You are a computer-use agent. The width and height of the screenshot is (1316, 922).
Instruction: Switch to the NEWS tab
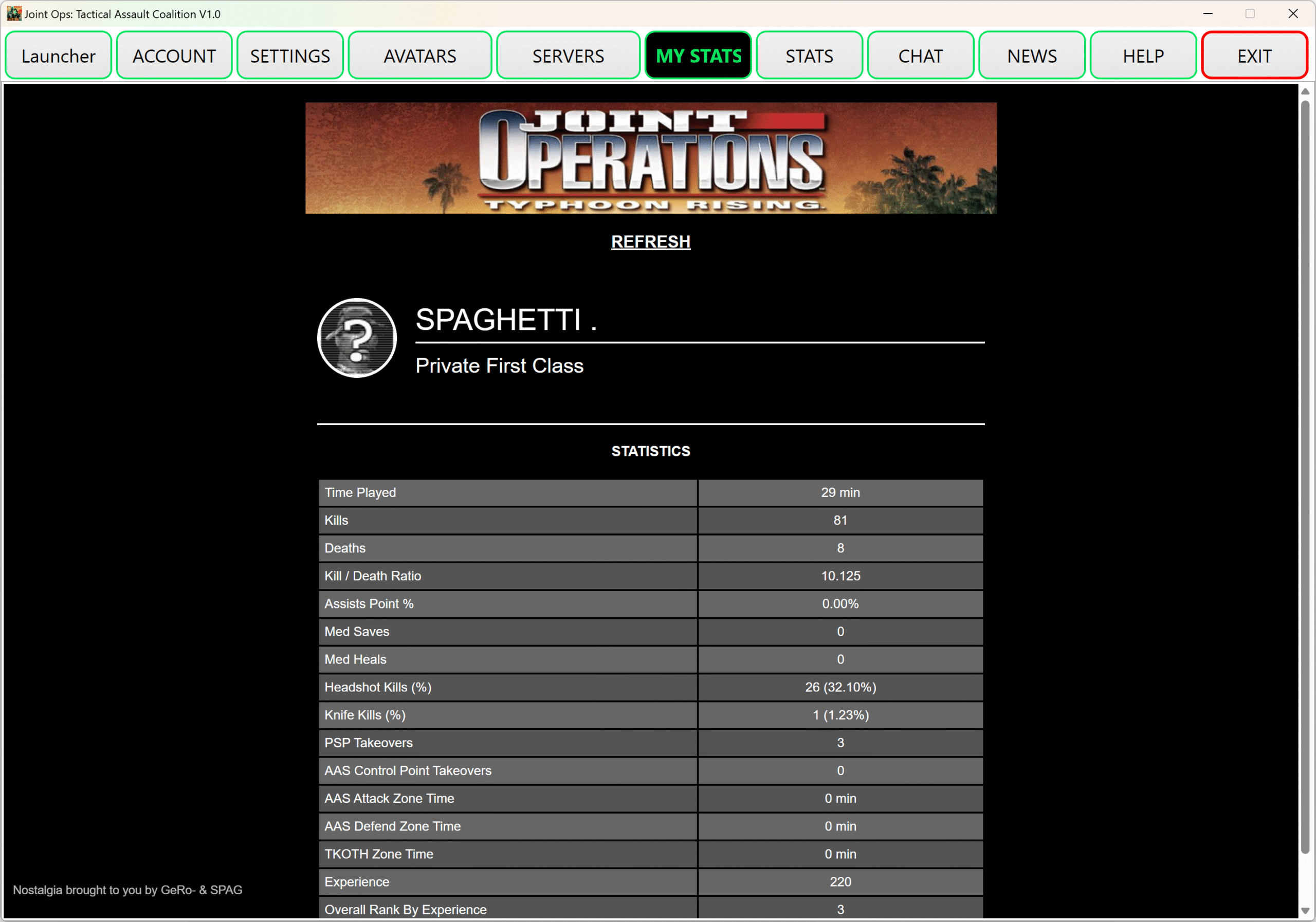[x=1031, y=56]
